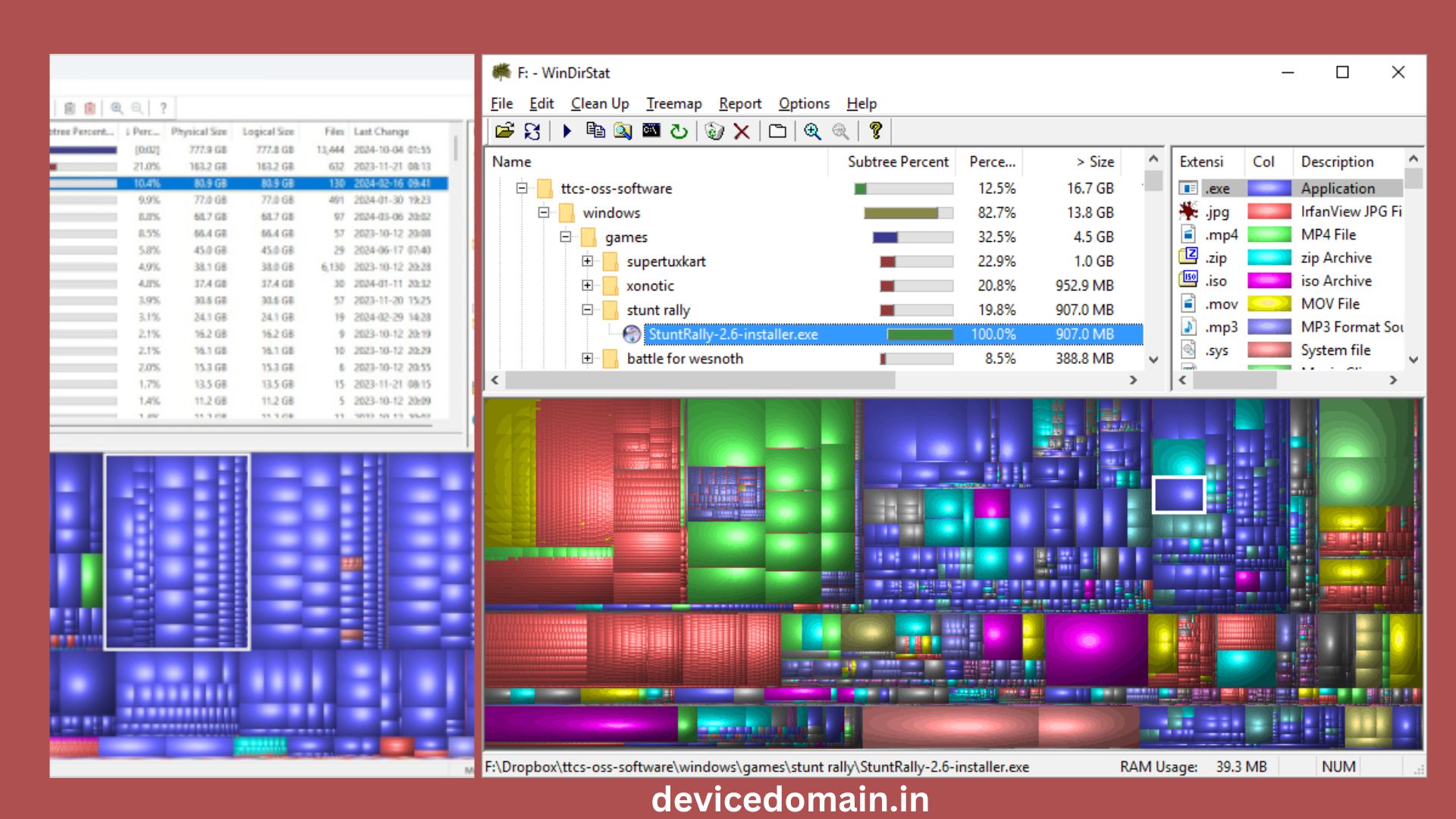Screen dimensions: 1456x819
Task: Select the highlighted white-bordered treemap block
Action: [x=1178, y=494]
